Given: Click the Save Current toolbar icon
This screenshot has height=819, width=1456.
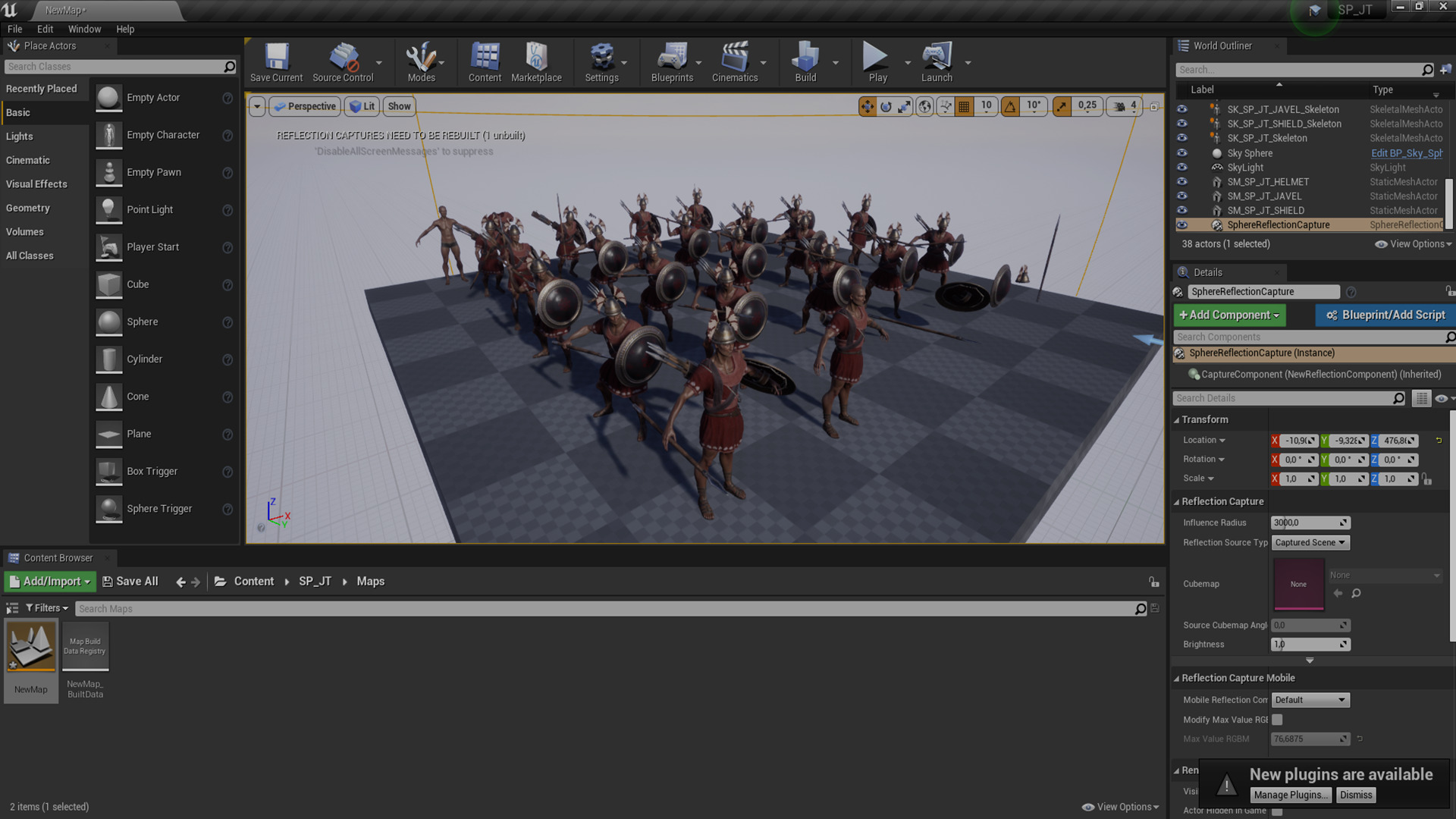Looking at the screenshot, I should (x=276, y=62).
